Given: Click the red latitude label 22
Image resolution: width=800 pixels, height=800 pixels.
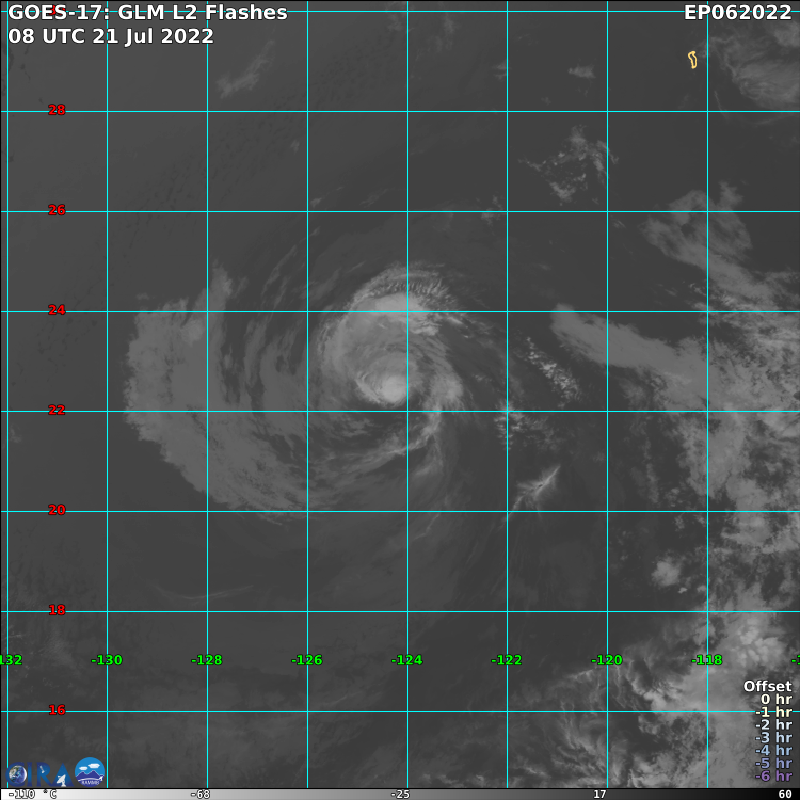Looking at the screenshot, I should (x=57, y=410).
